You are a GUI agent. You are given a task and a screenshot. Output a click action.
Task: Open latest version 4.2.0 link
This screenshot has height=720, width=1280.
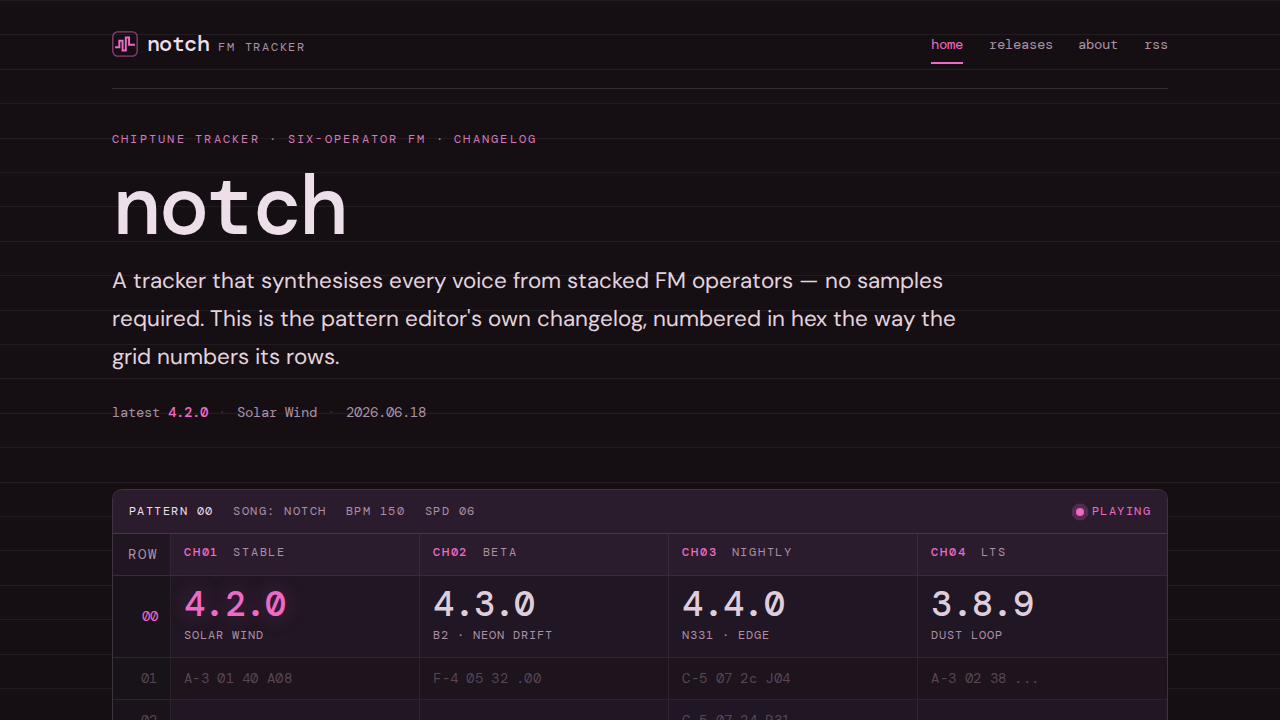[x=188, y=412]
